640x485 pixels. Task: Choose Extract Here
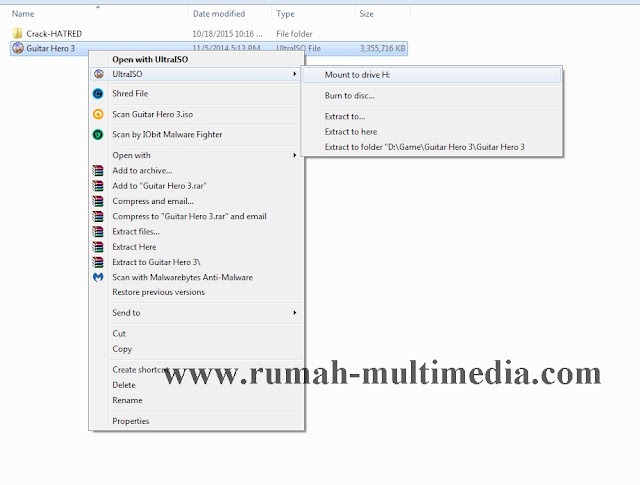134,247
